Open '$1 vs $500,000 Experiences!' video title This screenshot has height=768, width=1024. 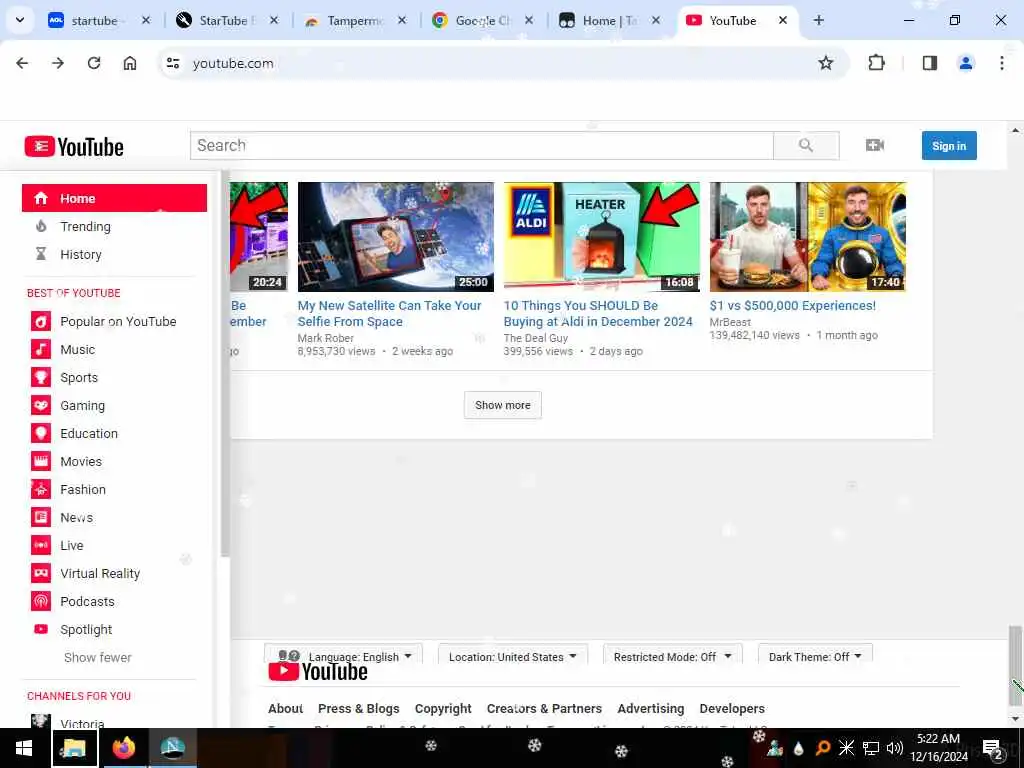coord(793,306)
